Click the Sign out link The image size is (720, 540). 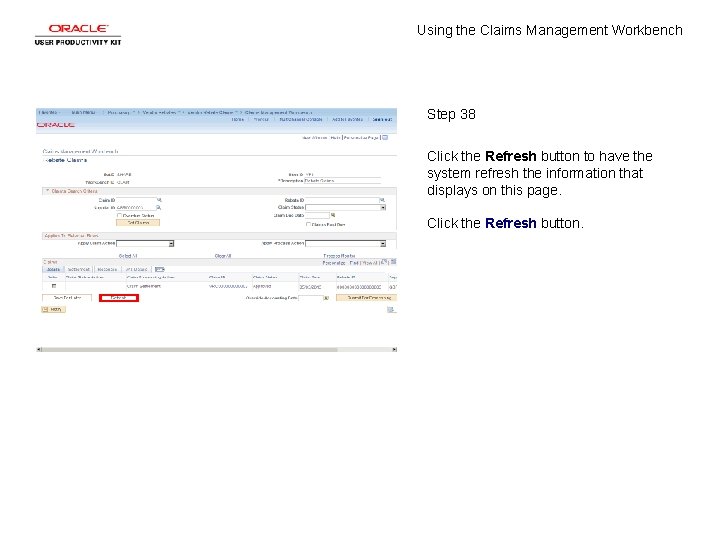(382, 119)
